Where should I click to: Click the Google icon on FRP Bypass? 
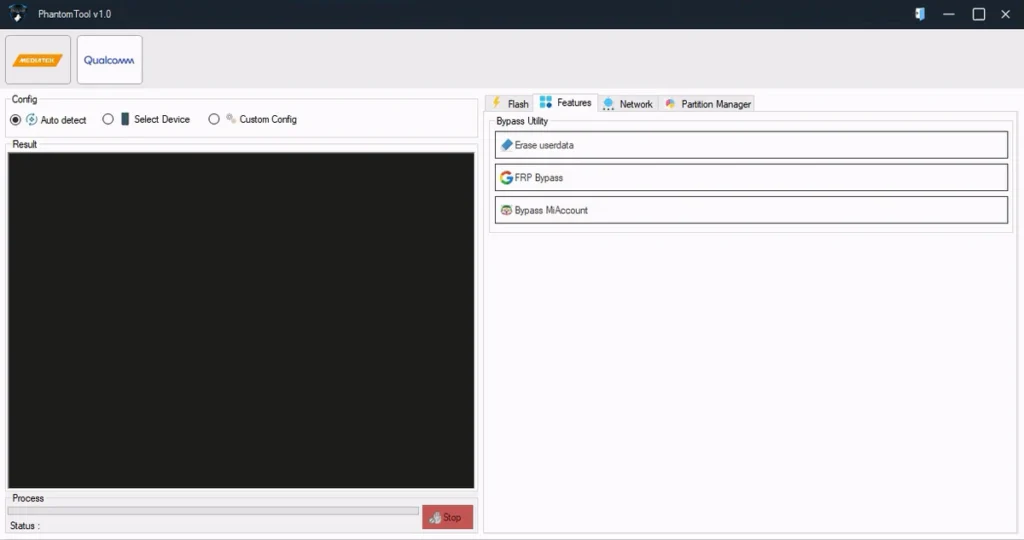tap(507, 178)
